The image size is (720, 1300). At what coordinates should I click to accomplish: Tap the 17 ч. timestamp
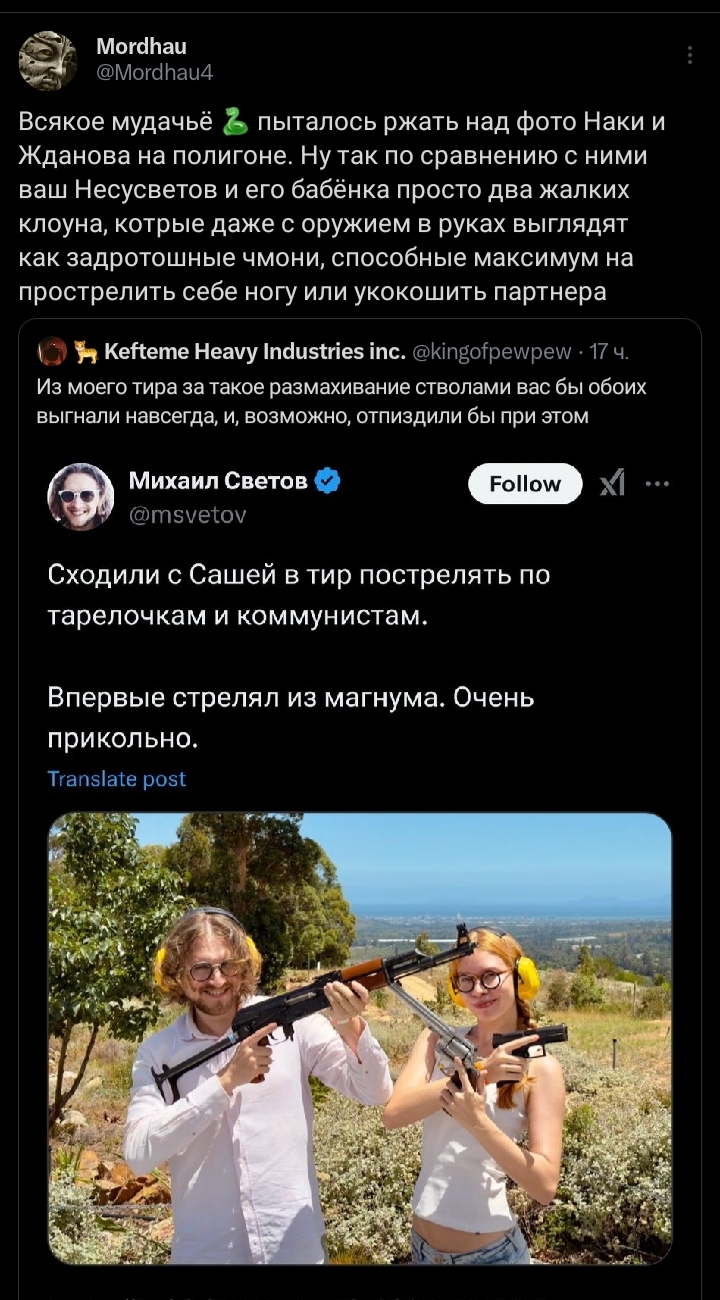[x=610, y=351]
